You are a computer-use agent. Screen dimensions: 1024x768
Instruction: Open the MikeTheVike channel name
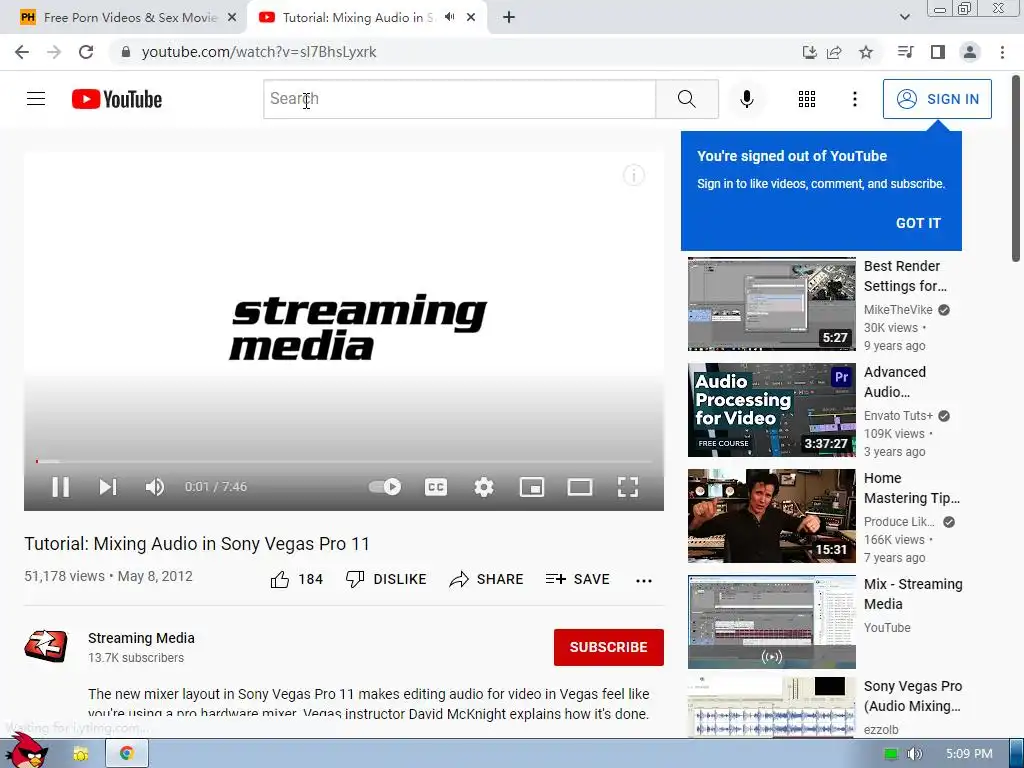click(x=898, y=310)
